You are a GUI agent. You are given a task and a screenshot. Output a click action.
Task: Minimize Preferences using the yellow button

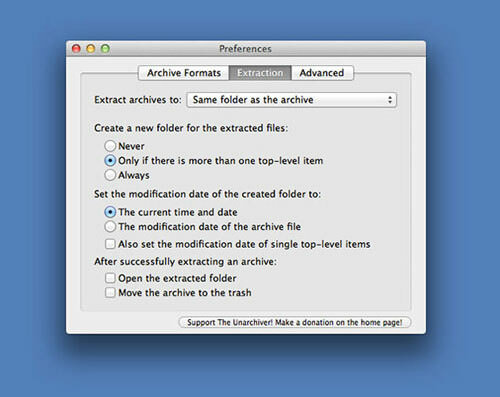click(91, 49)
